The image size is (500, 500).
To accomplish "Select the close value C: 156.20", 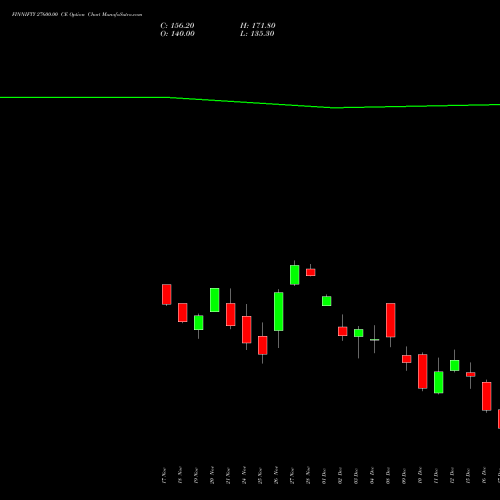I will click(x=177, y=26).
